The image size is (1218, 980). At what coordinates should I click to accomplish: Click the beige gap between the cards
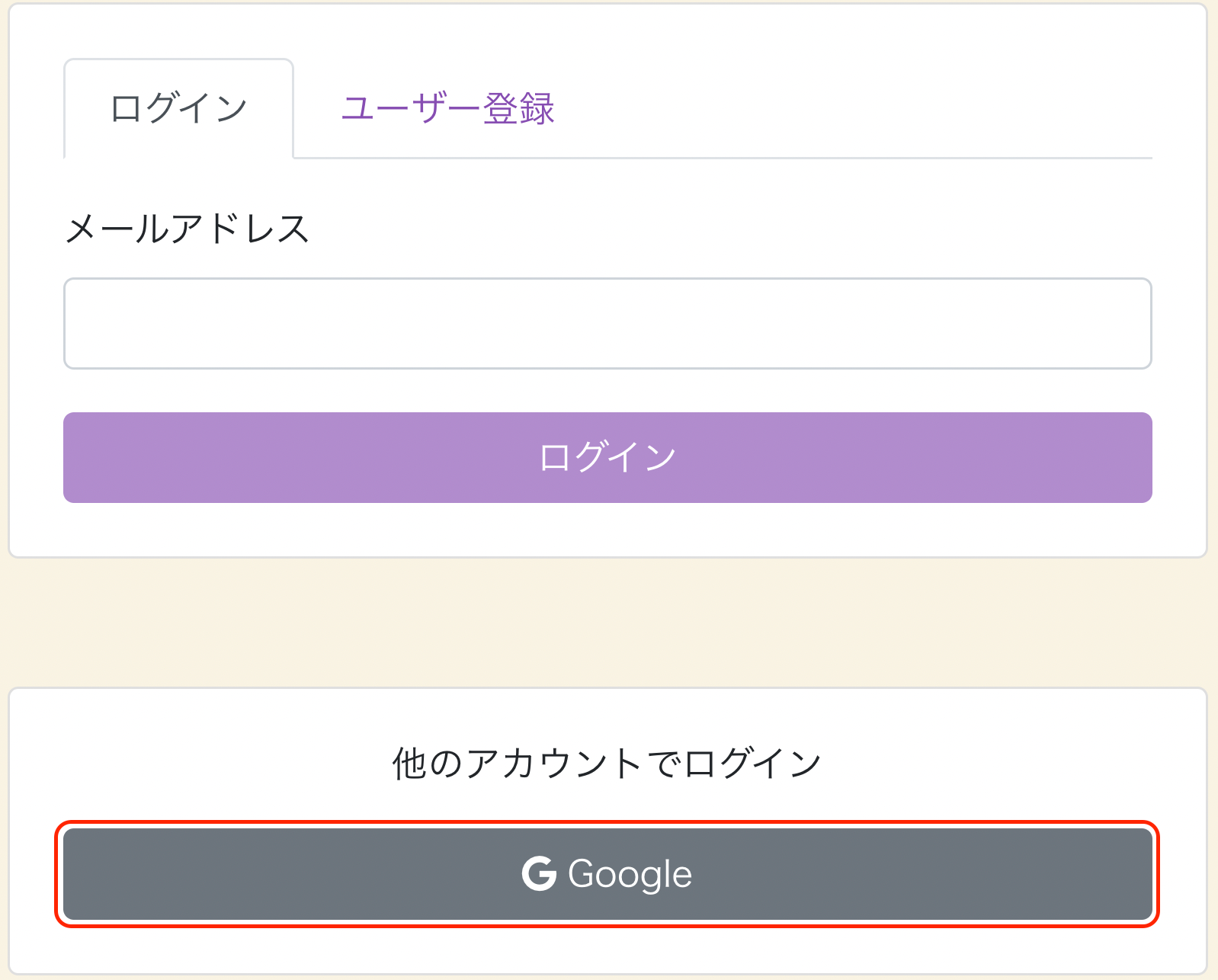click(607, 623)
